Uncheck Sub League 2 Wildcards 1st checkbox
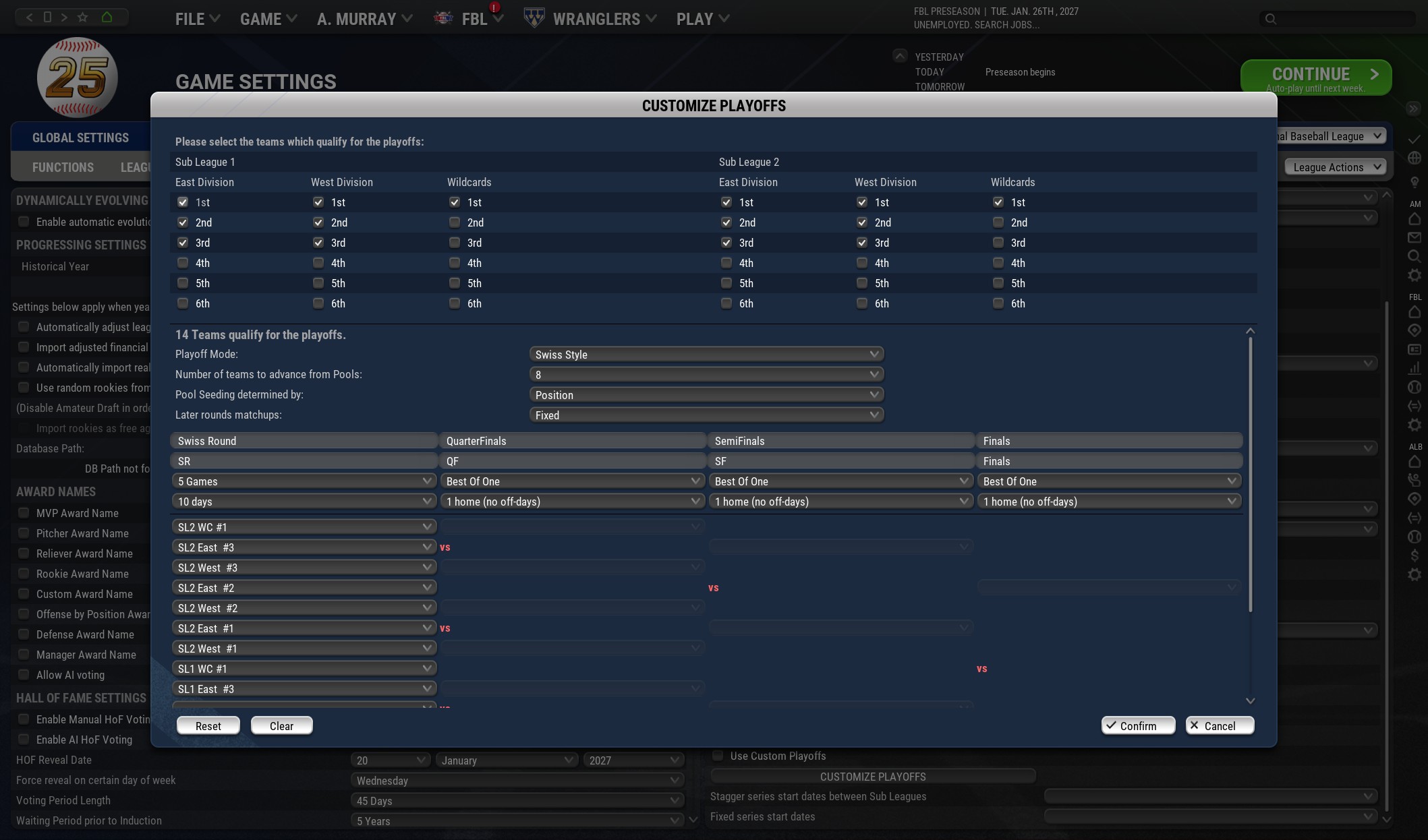Viewport: 1428px width, 840px height. (998, 202)
